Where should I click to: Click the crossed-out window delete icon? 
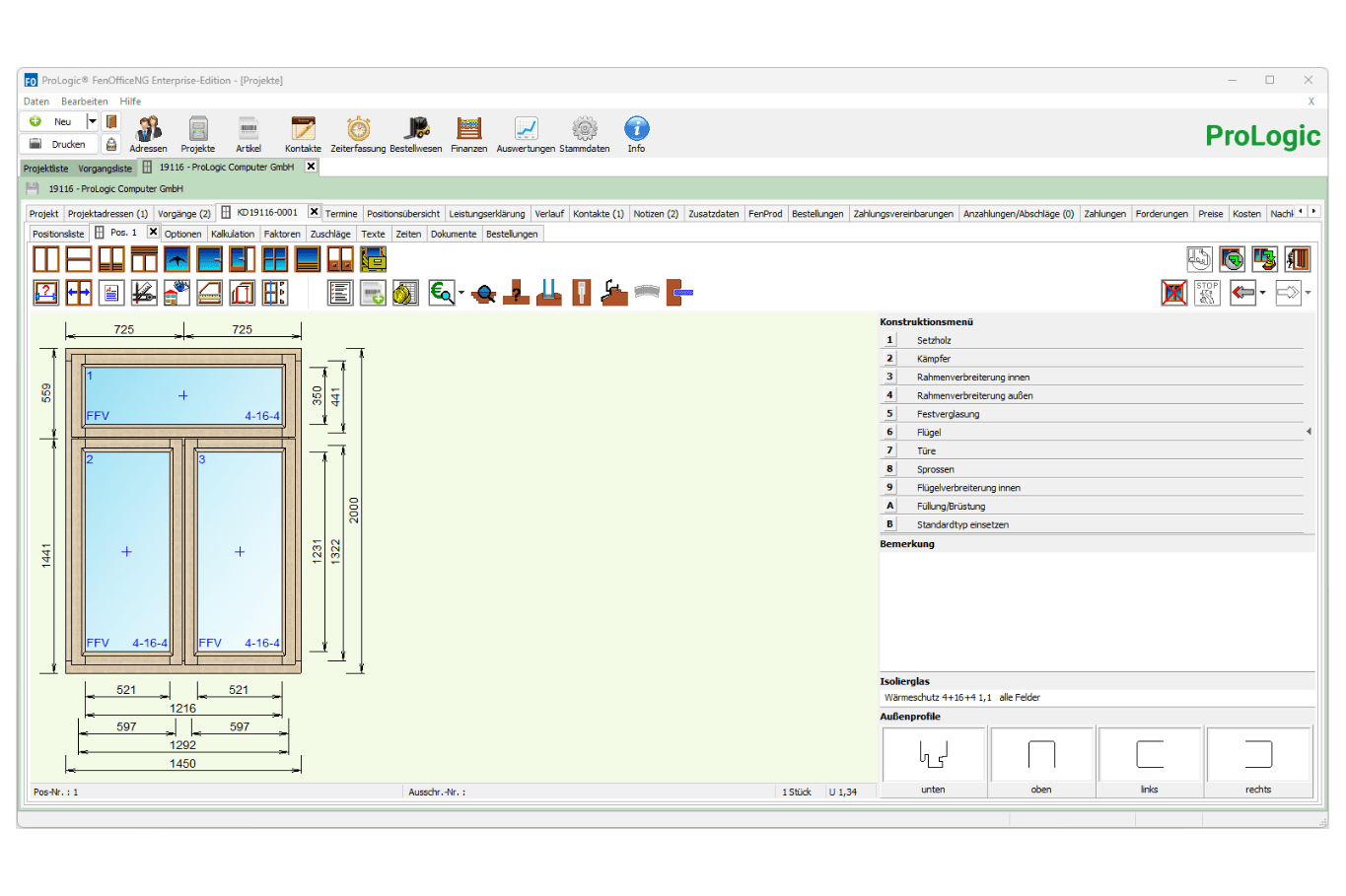tap(1173, 293)
